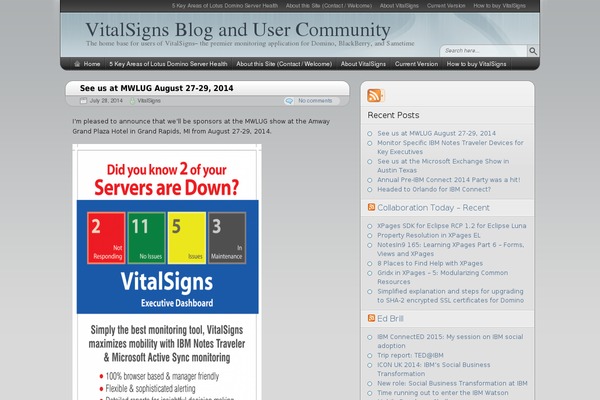600x400 pixels.
Task: Open recent post 'See us at MWLUG August 27-29, 2014'
Action: click(436, 133)
